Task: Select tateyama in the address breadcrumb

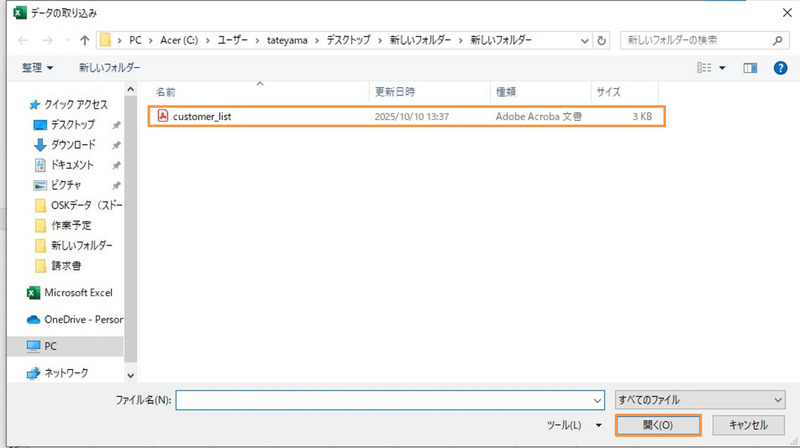Action: pyautogui.click(x=287, y=40)
